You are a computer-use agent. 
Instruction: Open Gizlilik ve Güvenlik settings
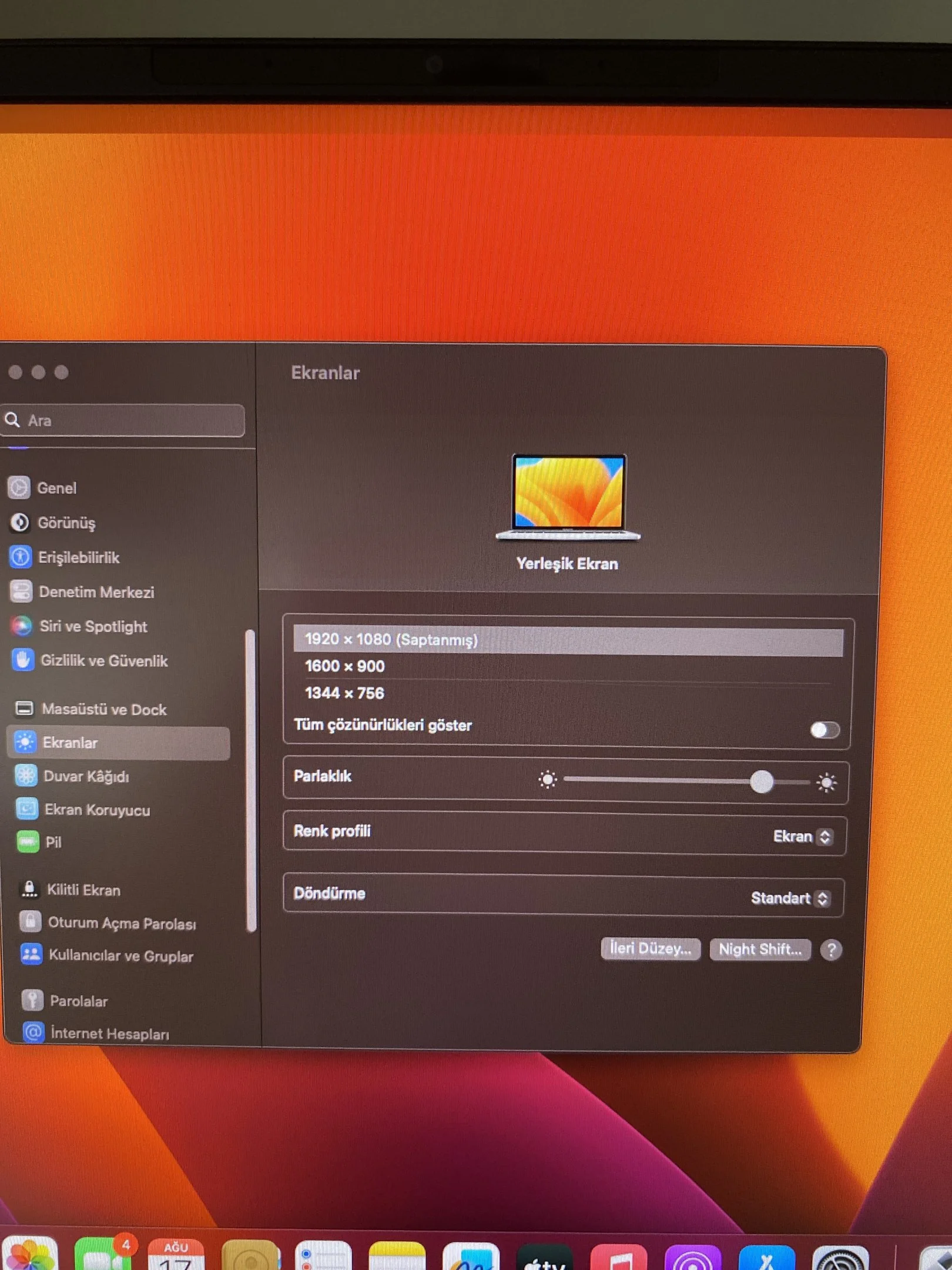pyautogui.click(x=104, y=661)
